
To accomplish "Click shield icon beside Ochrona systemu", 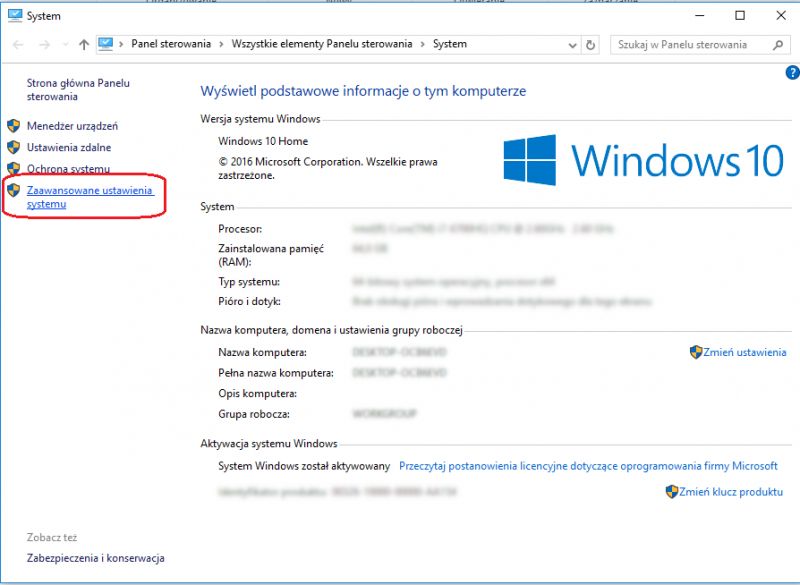I will click(14, 168).
